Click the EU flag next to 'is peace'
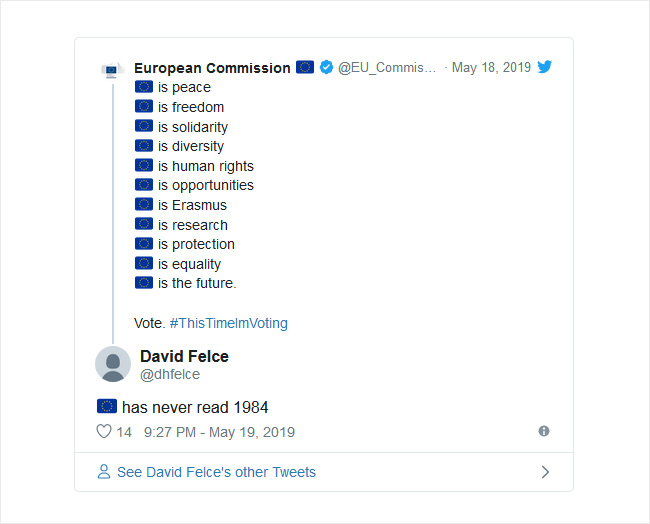 pos(144,87)
